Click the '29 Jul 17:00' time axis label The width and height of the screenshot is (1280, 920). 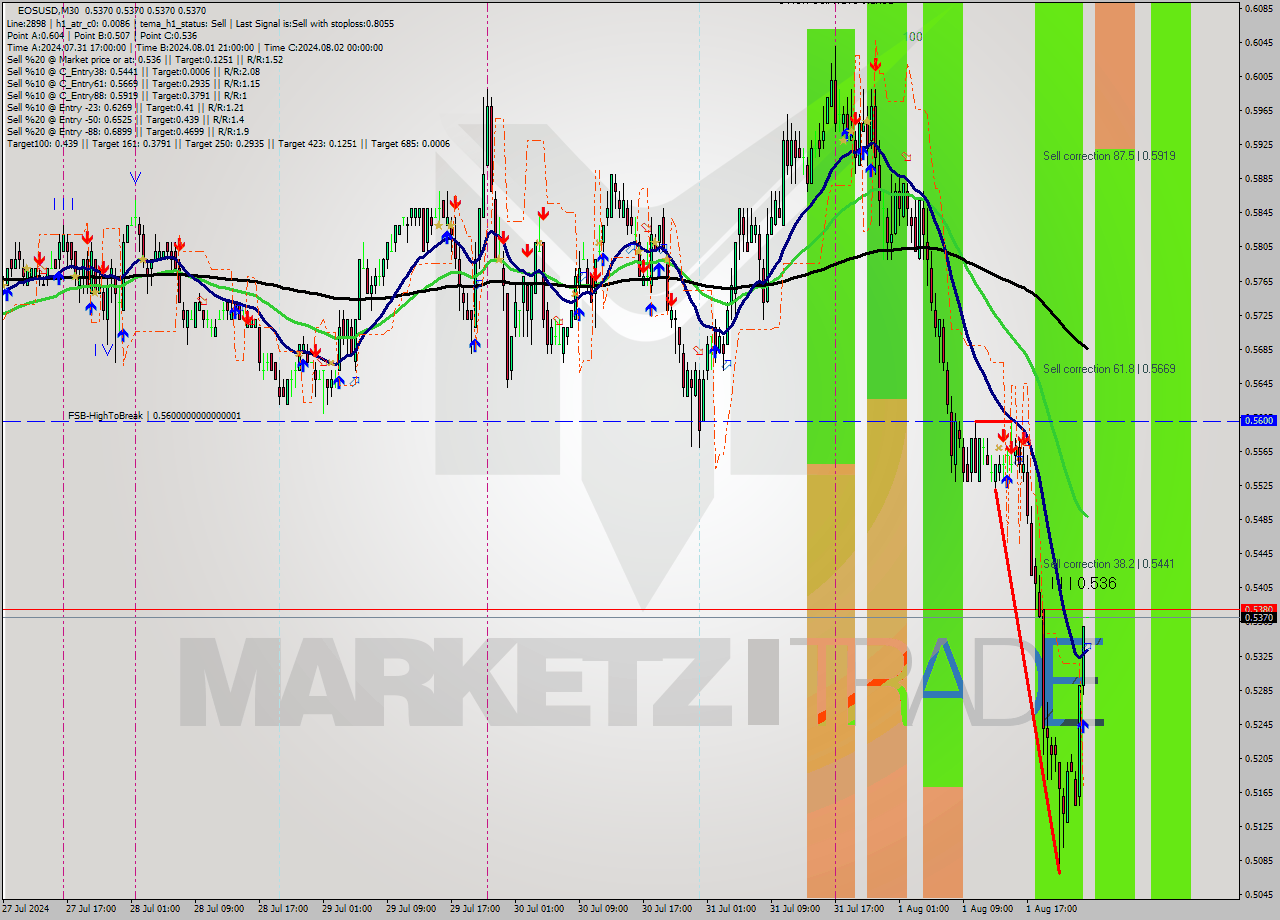click(477, 909)
